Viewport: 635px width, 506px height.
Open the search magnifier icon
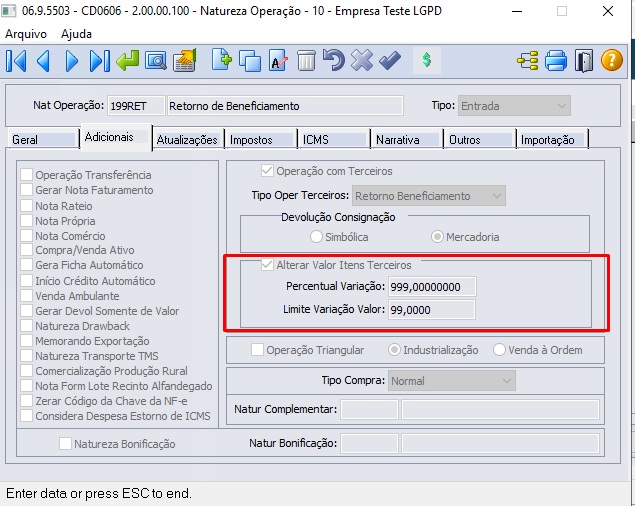click(156, 61)
